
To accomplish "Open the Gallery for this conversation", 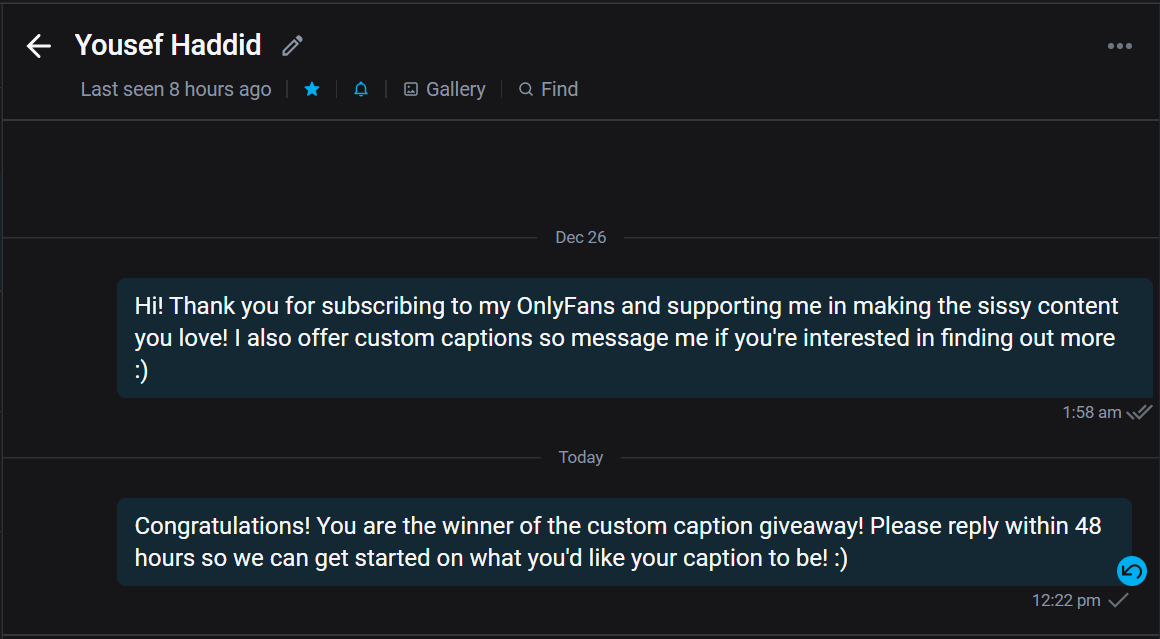I will coord(444,89).
